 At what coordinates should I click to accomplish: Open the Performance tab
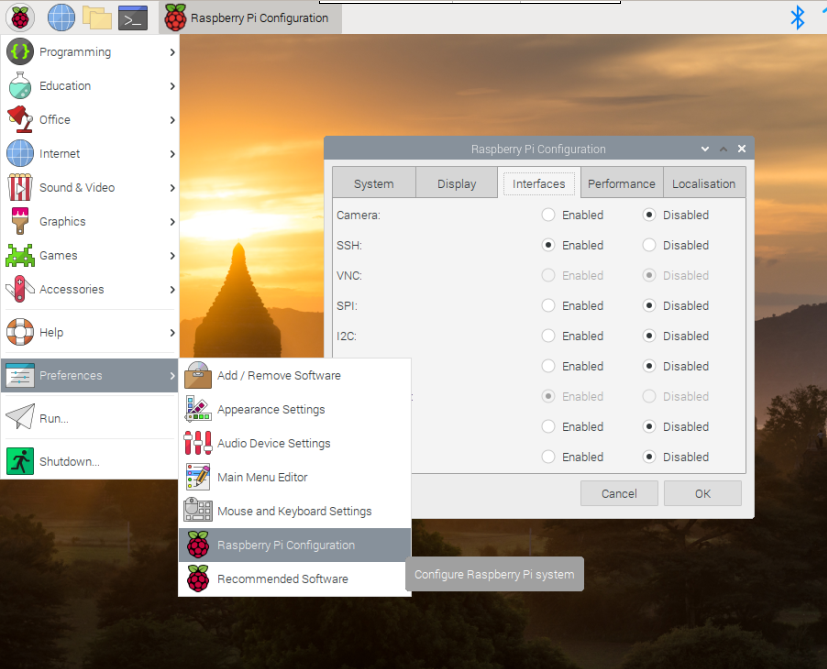pos(621,183)
